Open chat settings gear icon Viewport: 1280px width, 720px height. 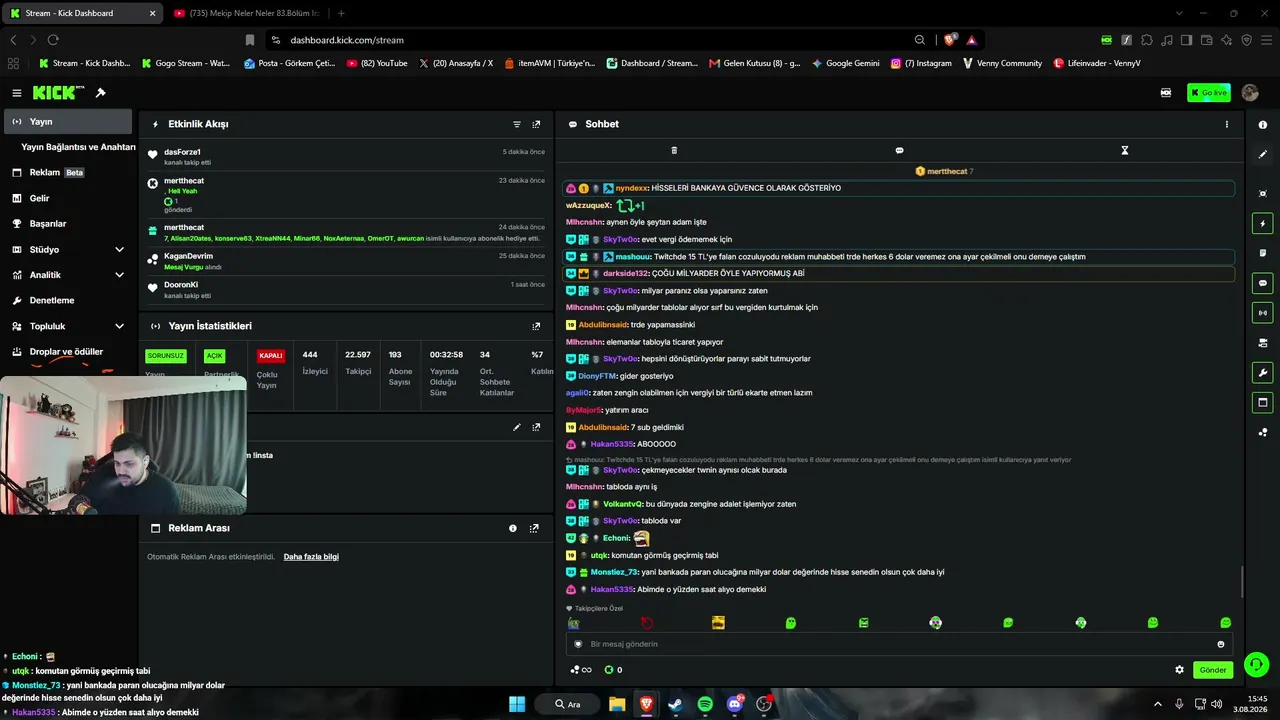click(x=1179, y=670)
